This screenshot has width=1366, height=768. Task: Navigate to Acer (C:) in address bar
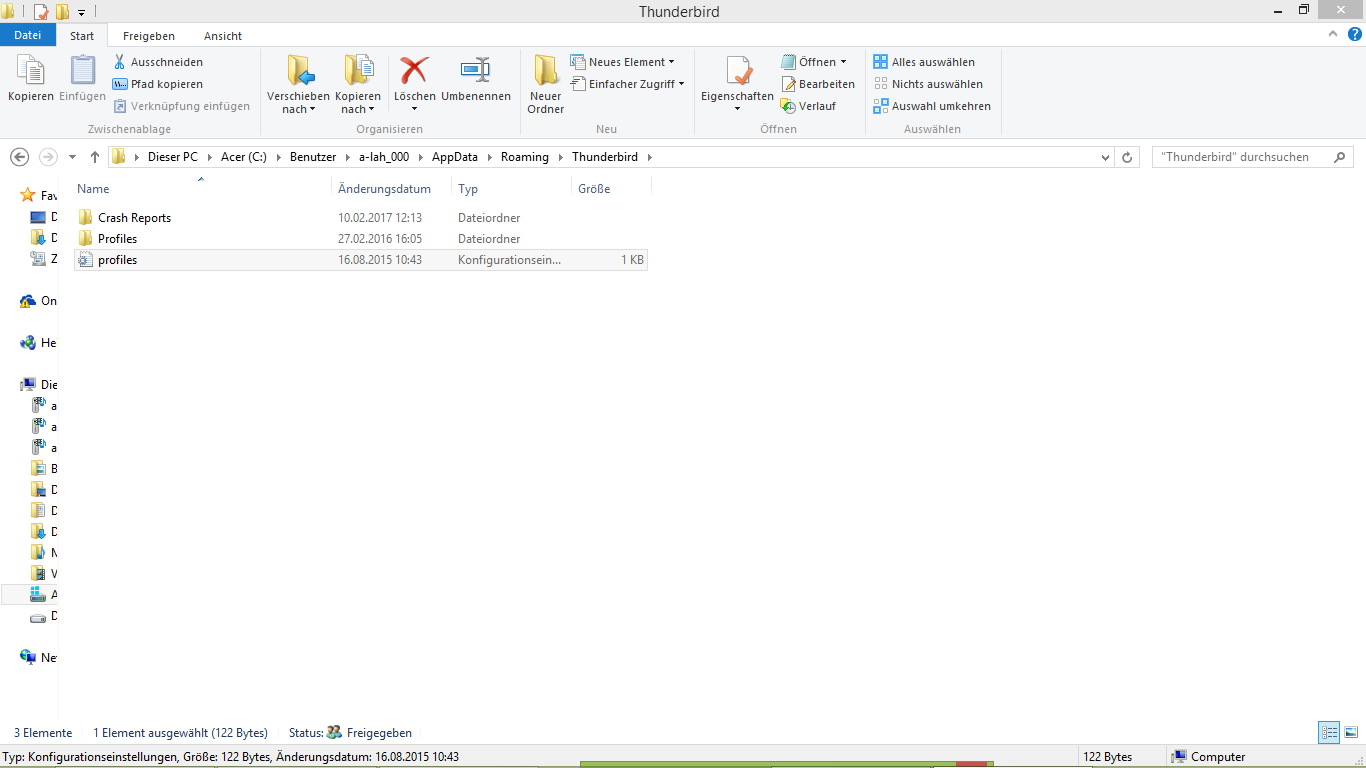(x=244, y=157)
